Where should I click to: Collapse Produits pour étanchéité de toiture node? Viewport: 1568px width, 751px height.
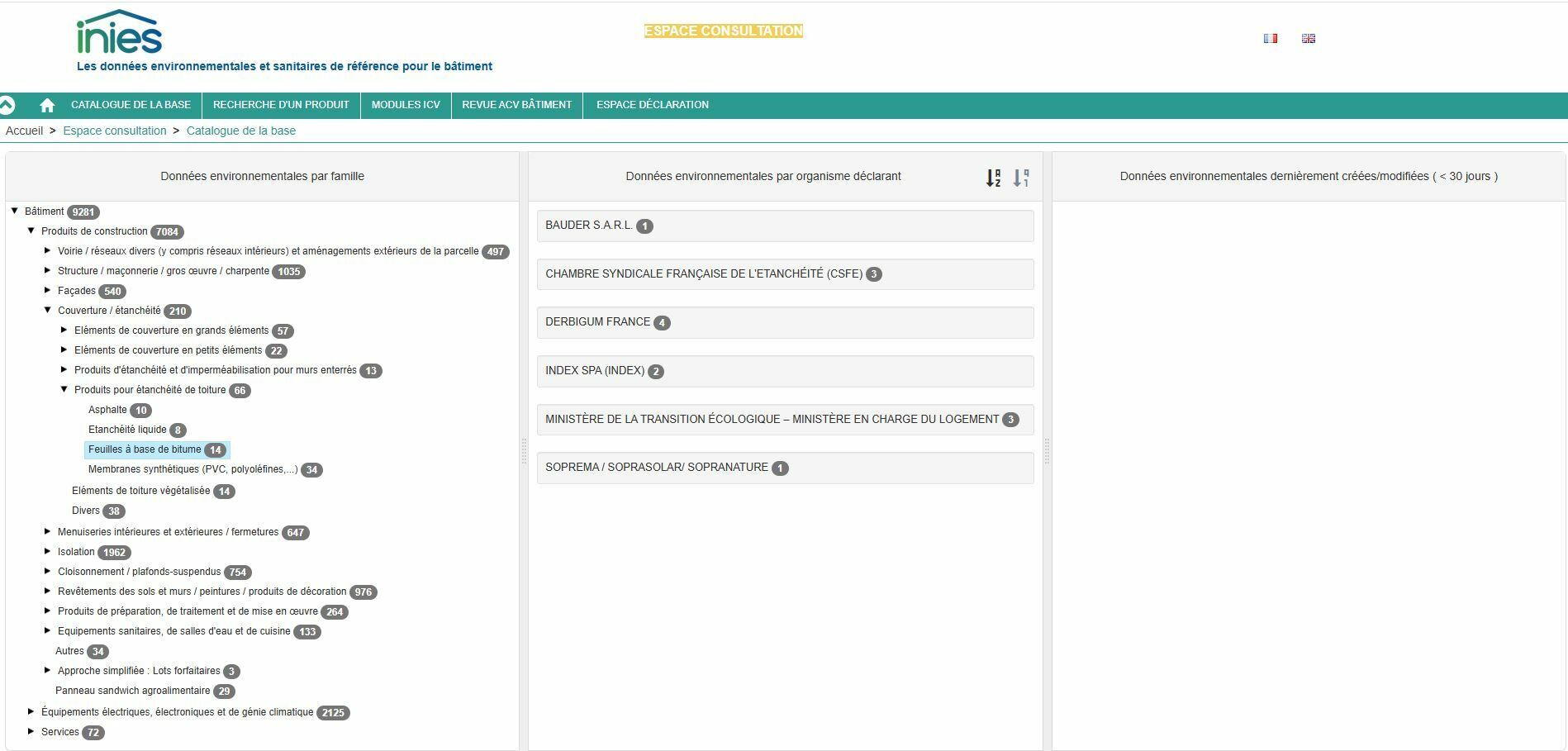click(64, 390)
